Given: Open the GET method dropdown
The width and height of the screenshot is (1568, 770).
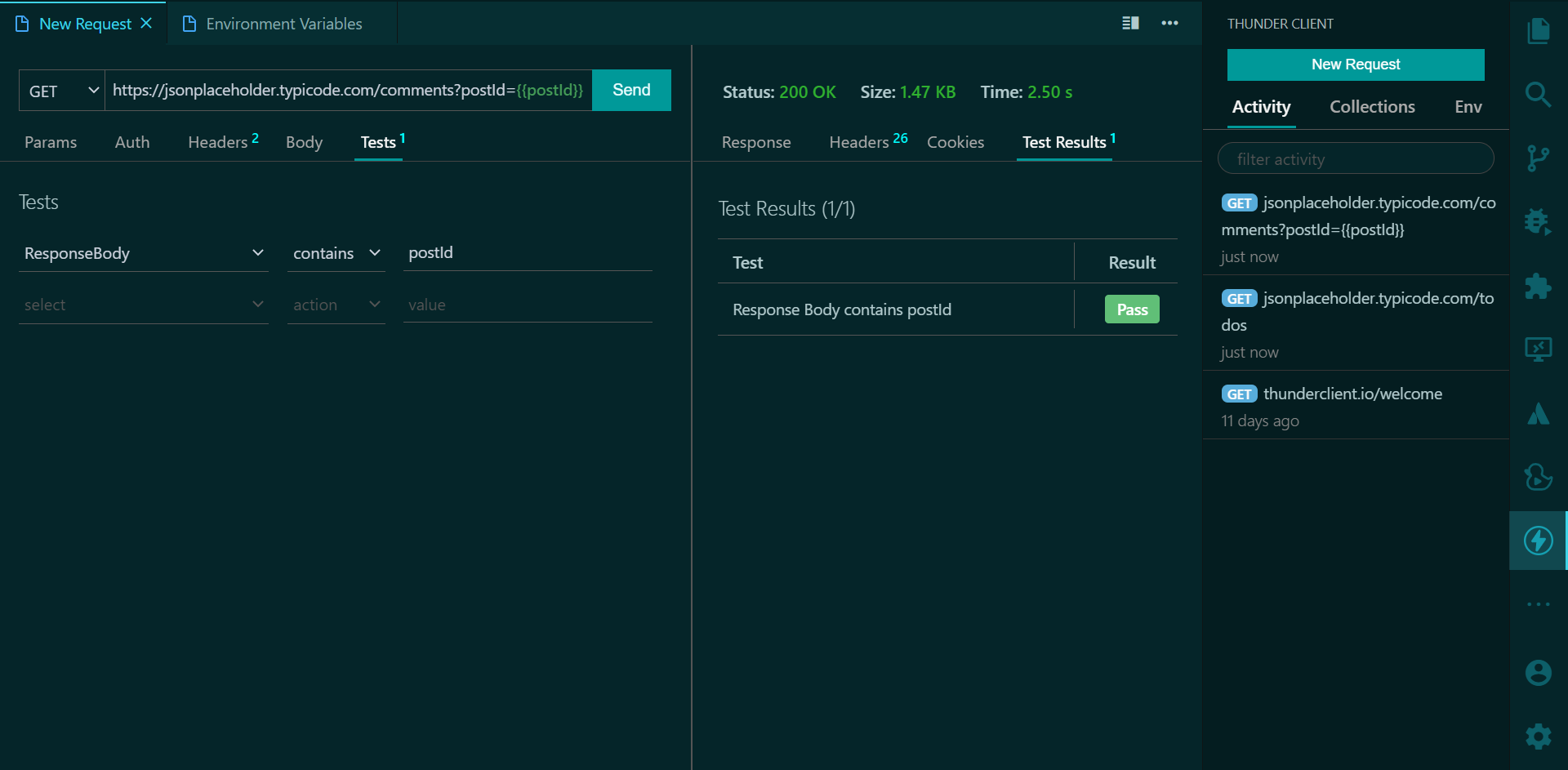Looking at the screenshot, I should (62, 90).
